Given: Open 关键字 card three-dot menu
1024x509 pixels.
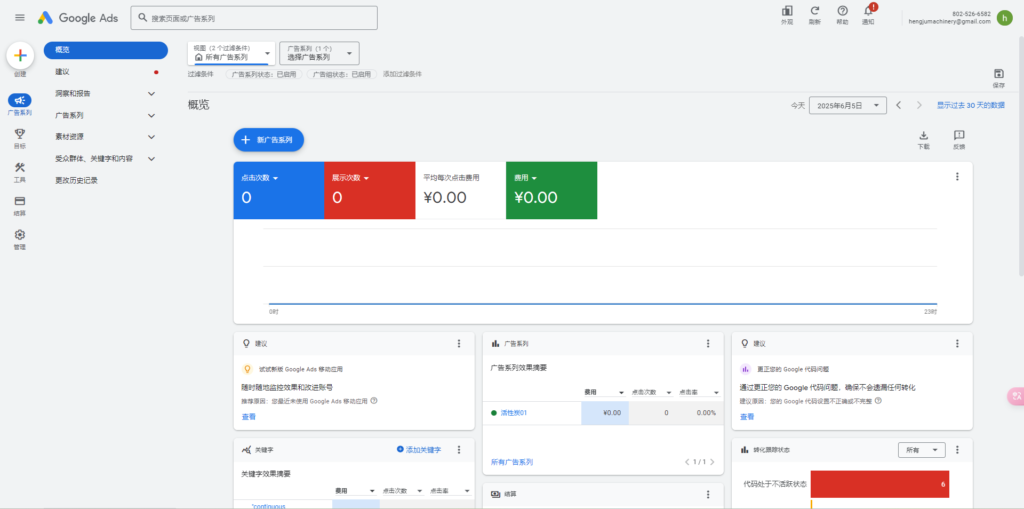Looking at the screenshot, I should [x=459, y=450].
